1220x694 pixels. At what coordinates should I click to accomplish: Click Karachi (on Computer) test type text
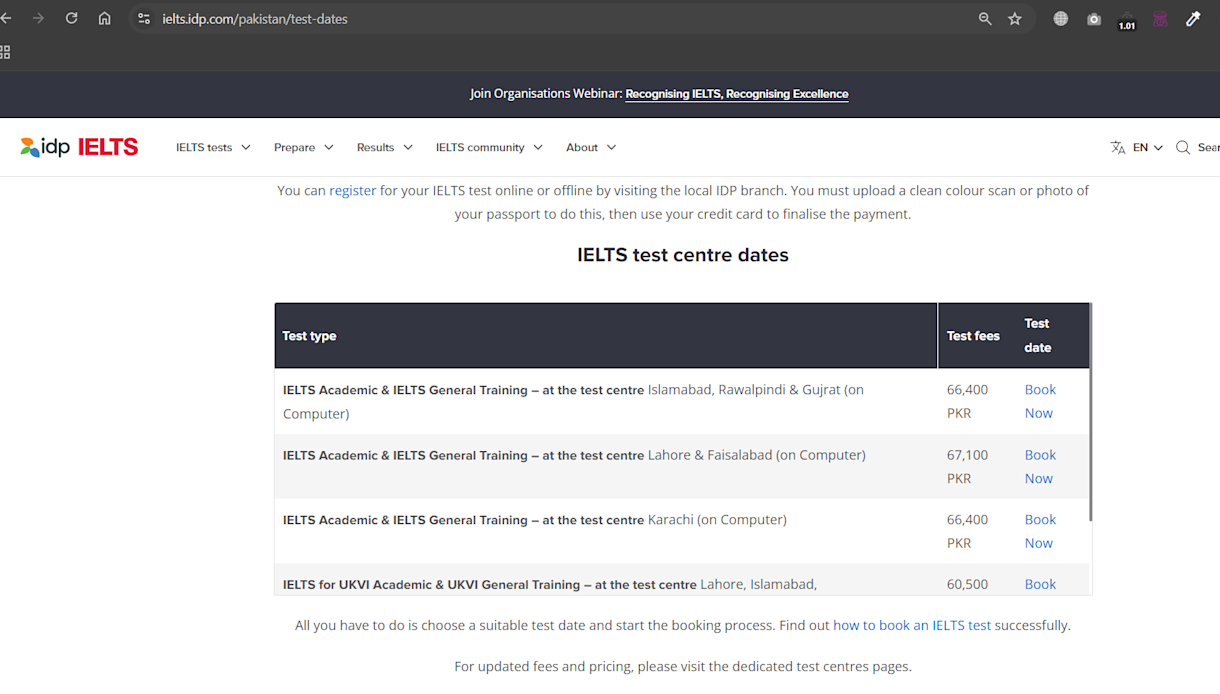pos(717,520)
